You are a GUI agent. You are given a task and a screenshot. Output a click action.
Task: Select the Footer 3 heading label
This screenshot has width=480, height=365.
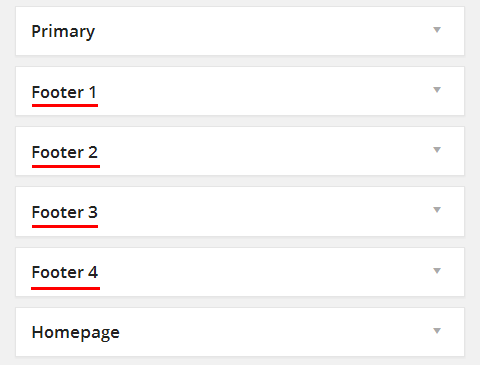[65, 212]
